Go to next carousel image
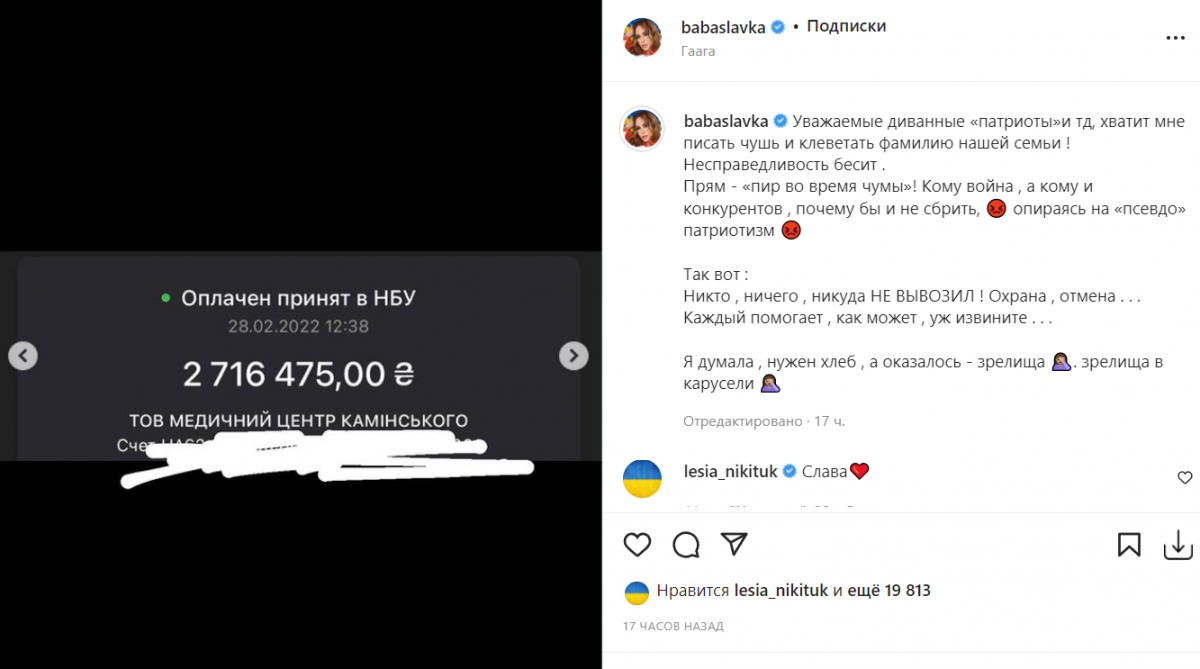 tap(573, 355)
